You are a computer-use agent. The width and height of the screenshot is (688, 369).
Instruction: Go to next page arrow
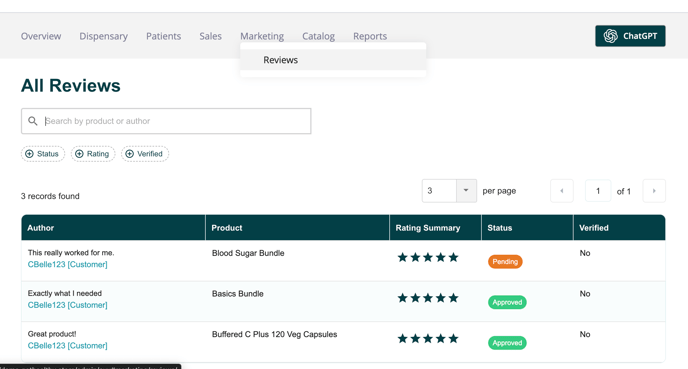pyautogui.click(x=654, y=191)
